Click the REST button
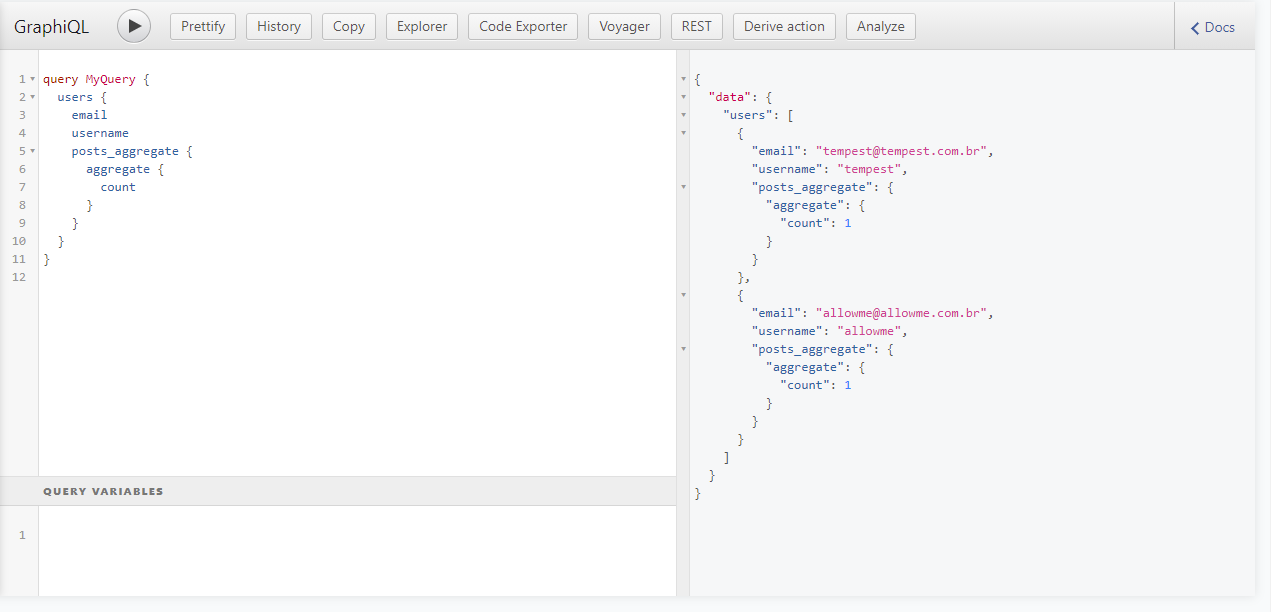Viewport: 1271px width, 612px height. coord(696,26)
